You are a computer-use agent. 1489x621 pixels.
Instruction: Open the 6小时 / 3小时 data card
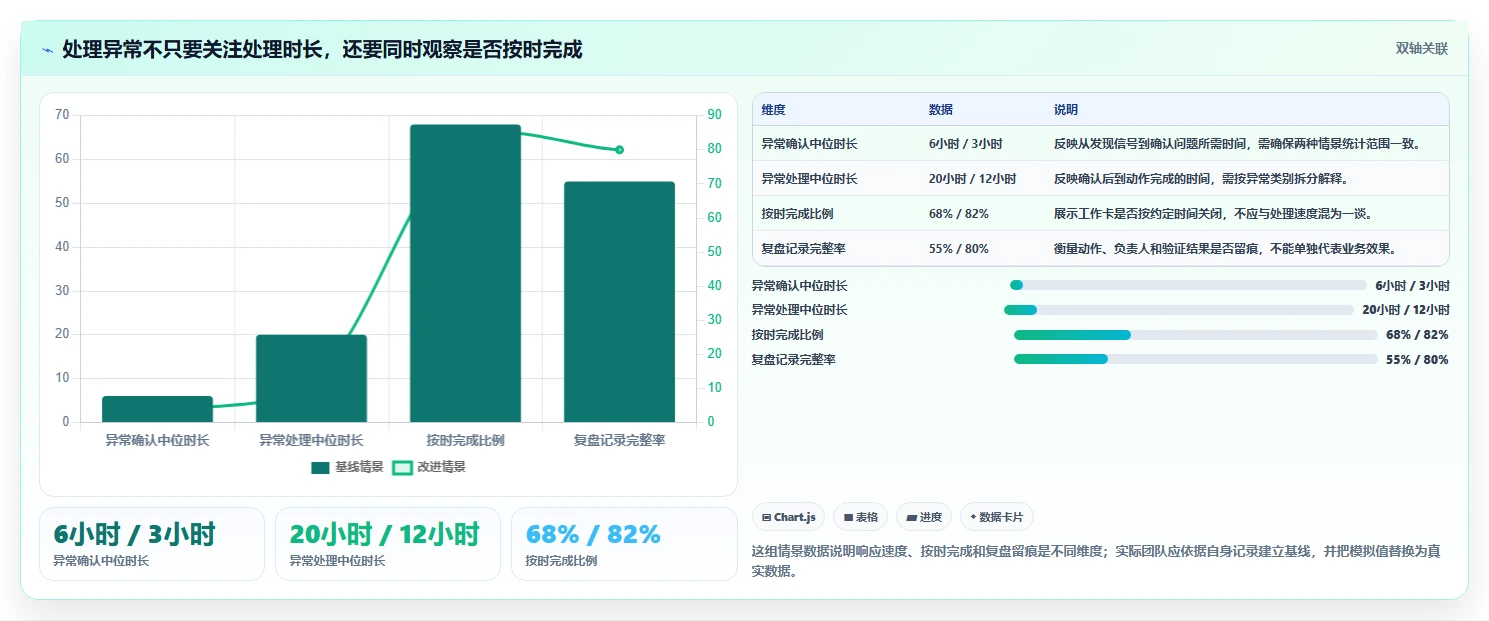click(152, 544)
